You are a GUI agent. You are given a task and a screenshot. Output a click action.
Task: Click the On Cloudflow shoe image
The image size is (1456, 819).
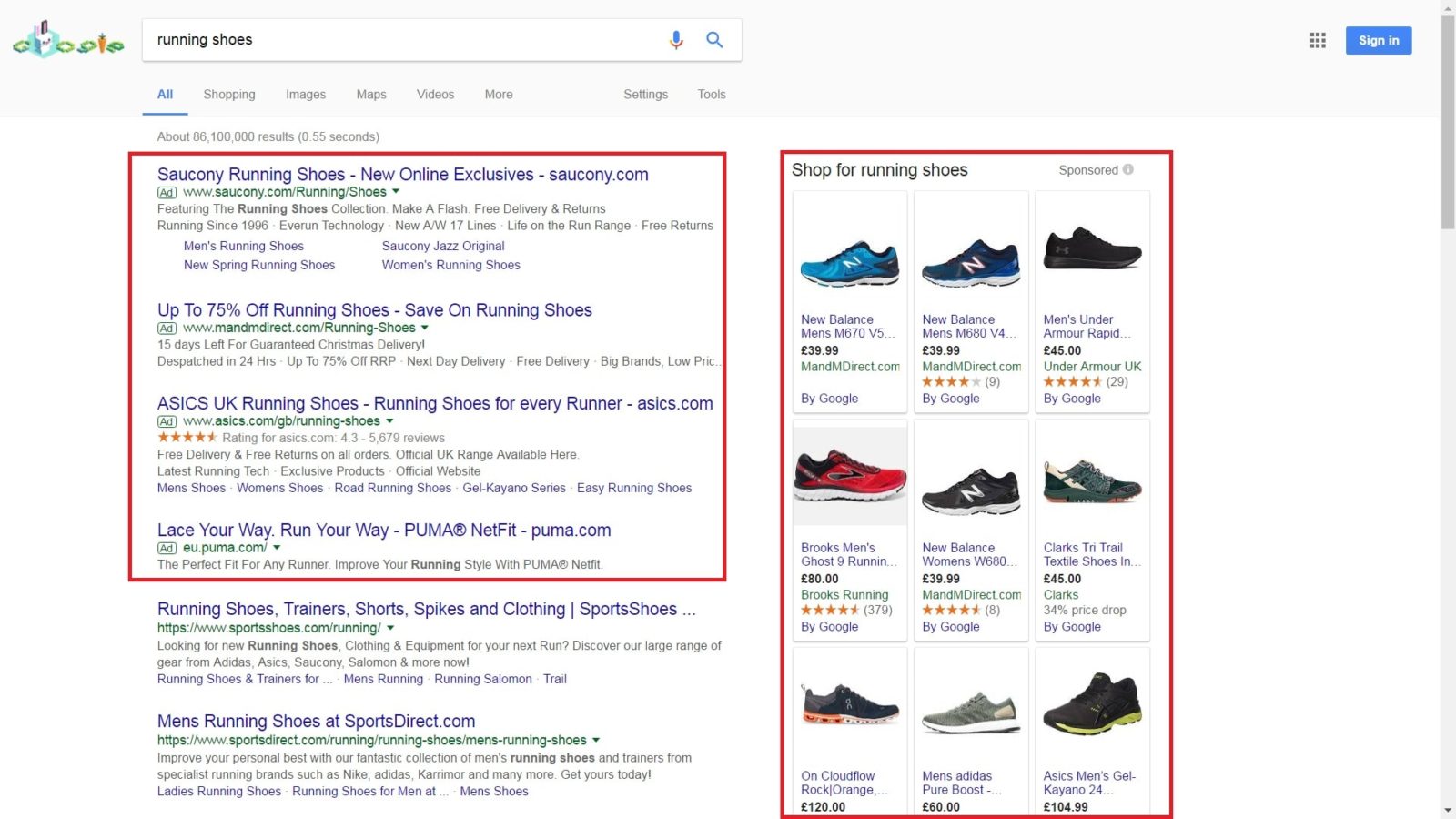pyautogui.click(x=850, y=704)
